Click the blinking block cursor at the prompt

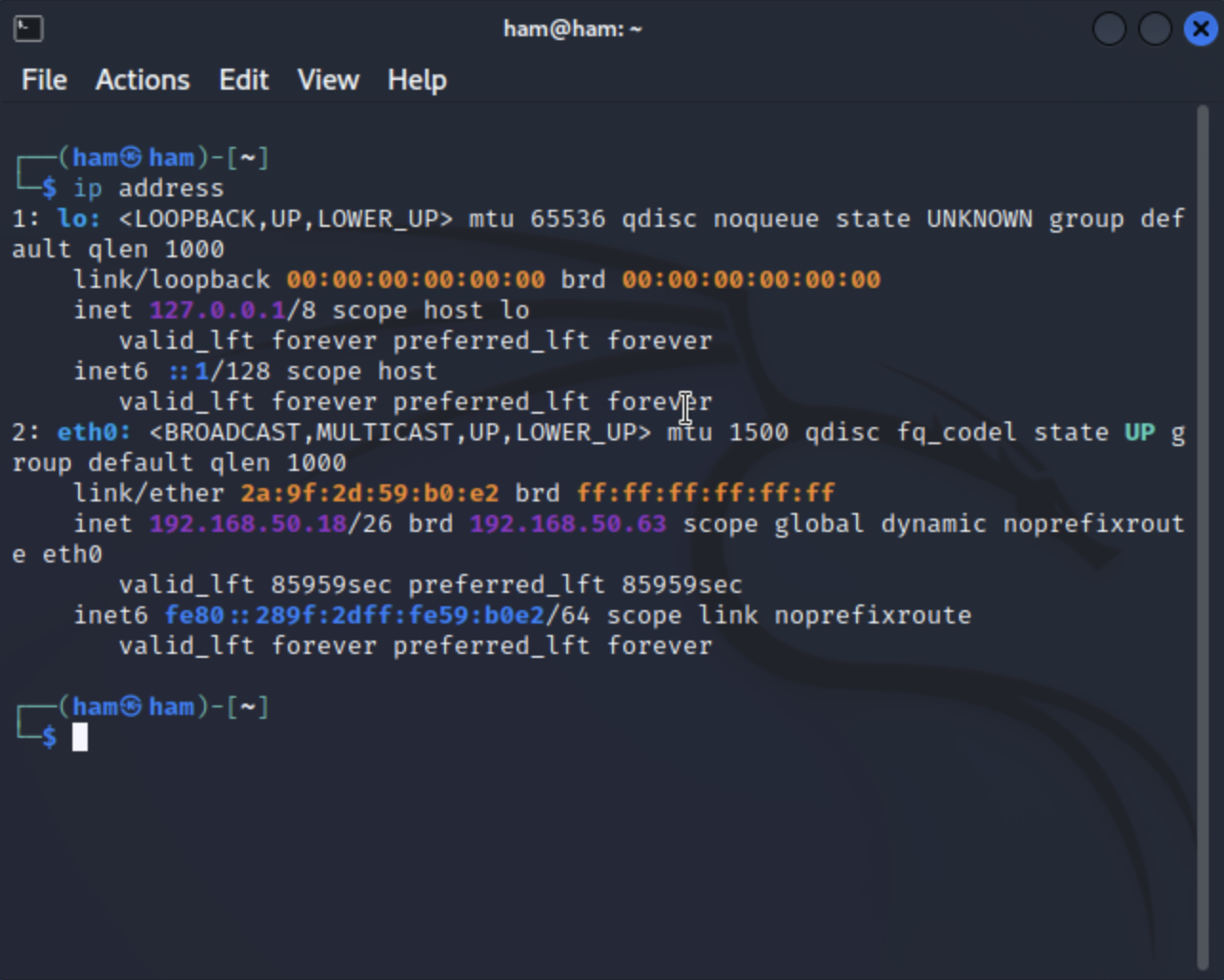(78, 736)
